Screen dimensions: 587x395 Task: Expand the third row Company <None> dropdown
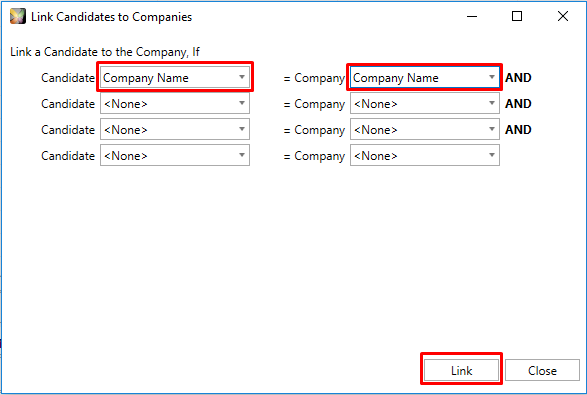pyautogui.click(x=425, y=129)
